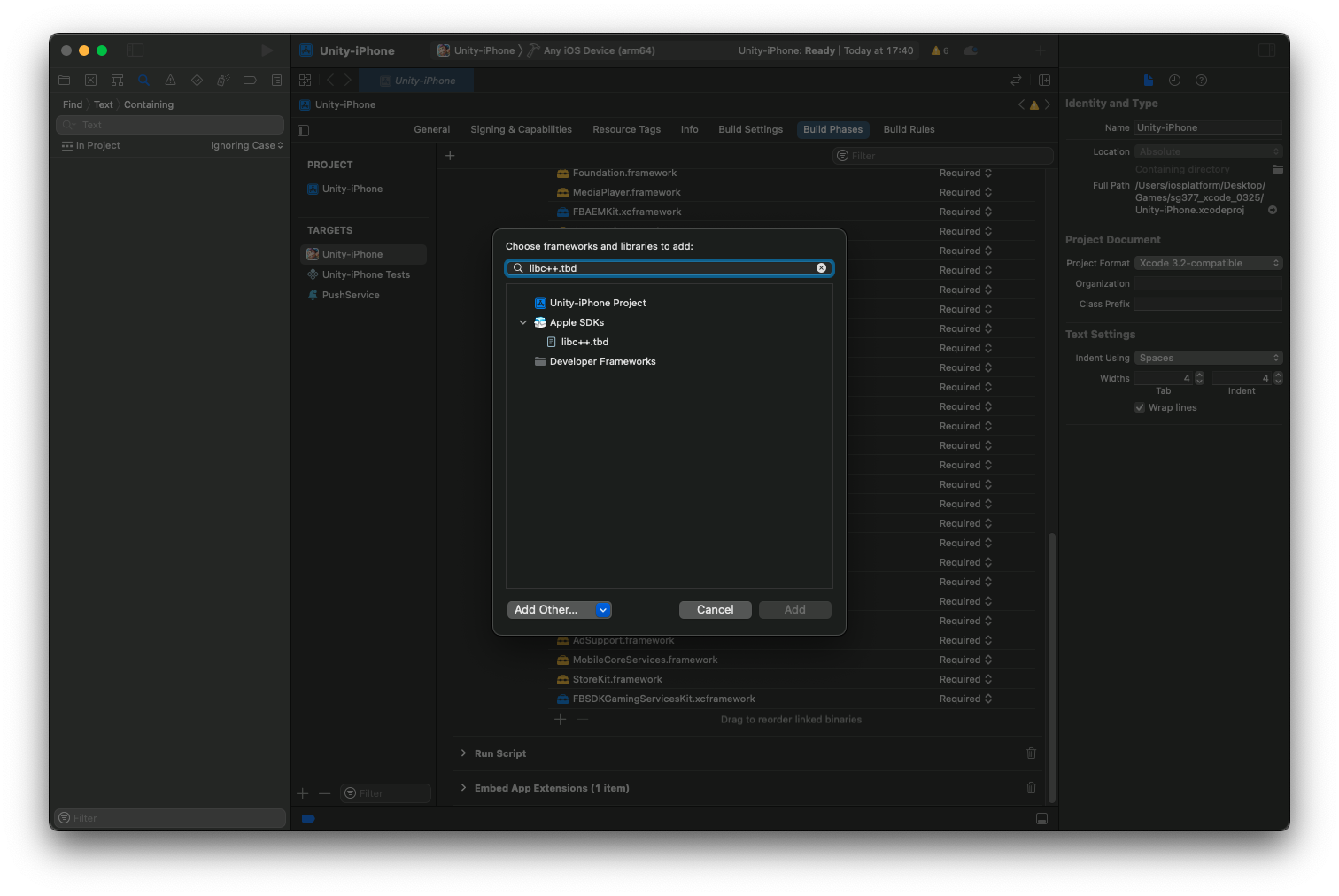1339x896 pixels.
Task: Go forward with editor forward arrow
Action: [x=348, y=80]
